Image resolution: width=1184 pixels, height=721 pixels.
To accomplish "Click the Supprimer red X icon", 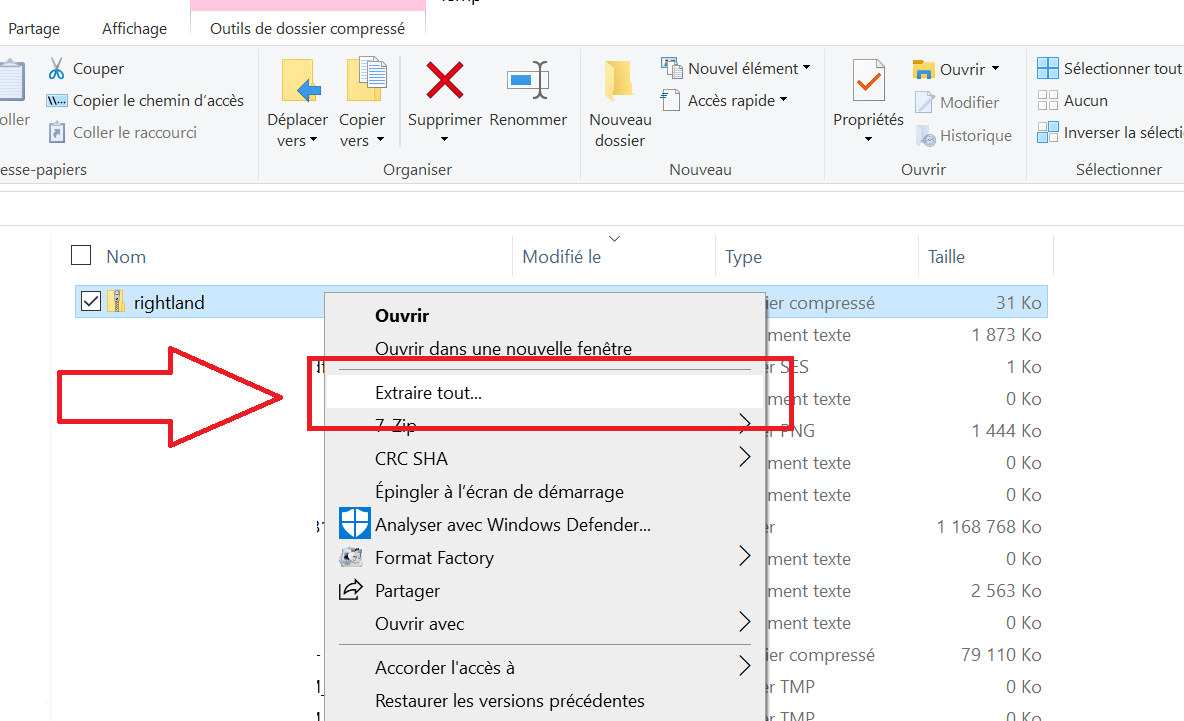I will point(445,80).
